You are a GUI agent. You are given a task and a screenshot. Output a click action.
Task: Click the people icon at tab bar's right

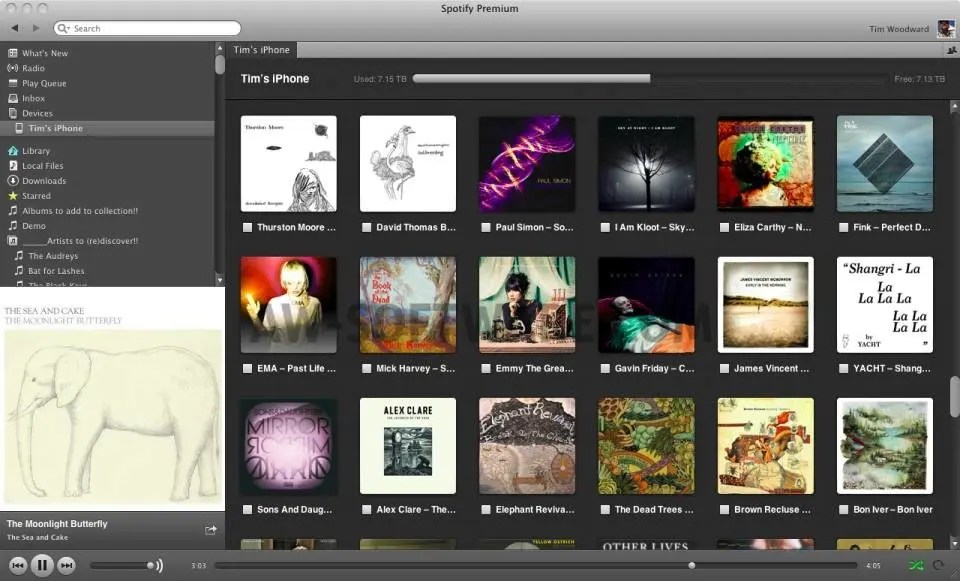(951, 50)
